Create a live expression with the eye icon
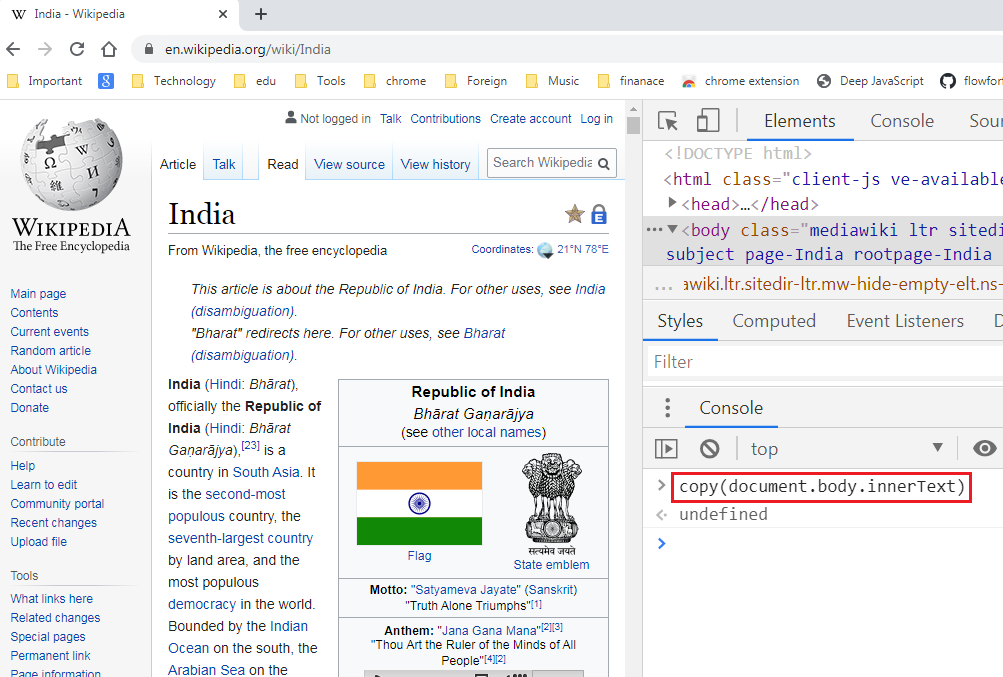The image size is (1003, 677). [984, 448]
